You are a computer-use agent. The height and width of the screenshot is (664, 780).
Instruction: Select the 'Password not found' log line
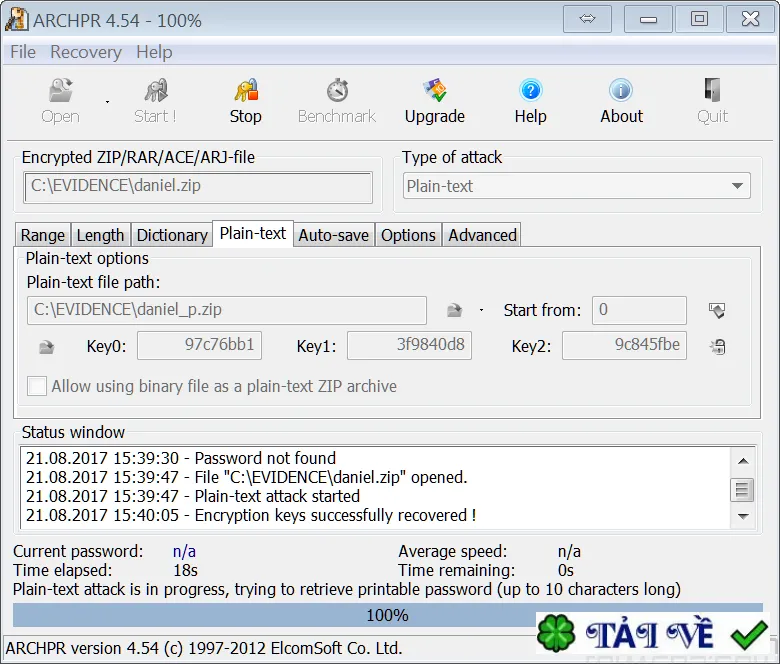click(181, 458)
